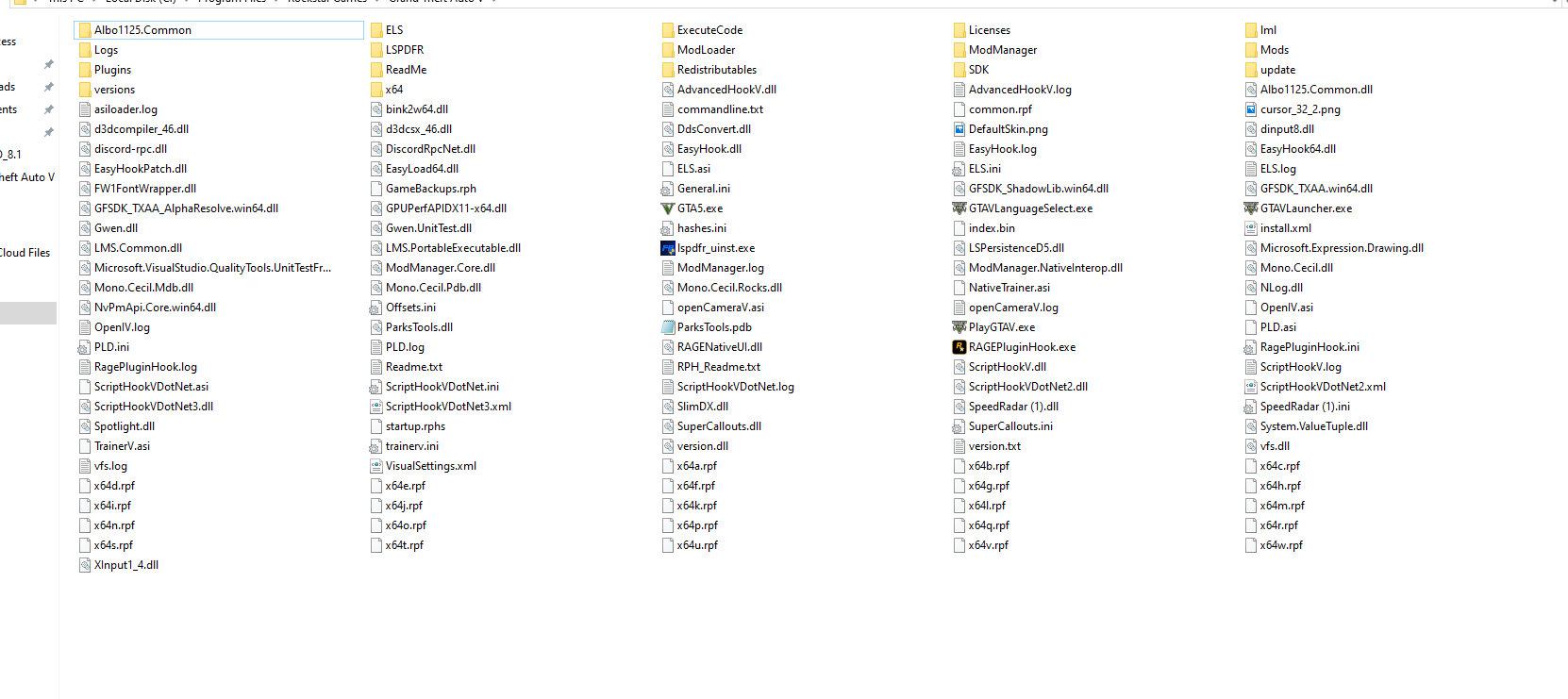Click the RAGEPluginHook.exe icon
Image resolution: width=1568 pixels, height=699 pixels.
coord(959,347)
